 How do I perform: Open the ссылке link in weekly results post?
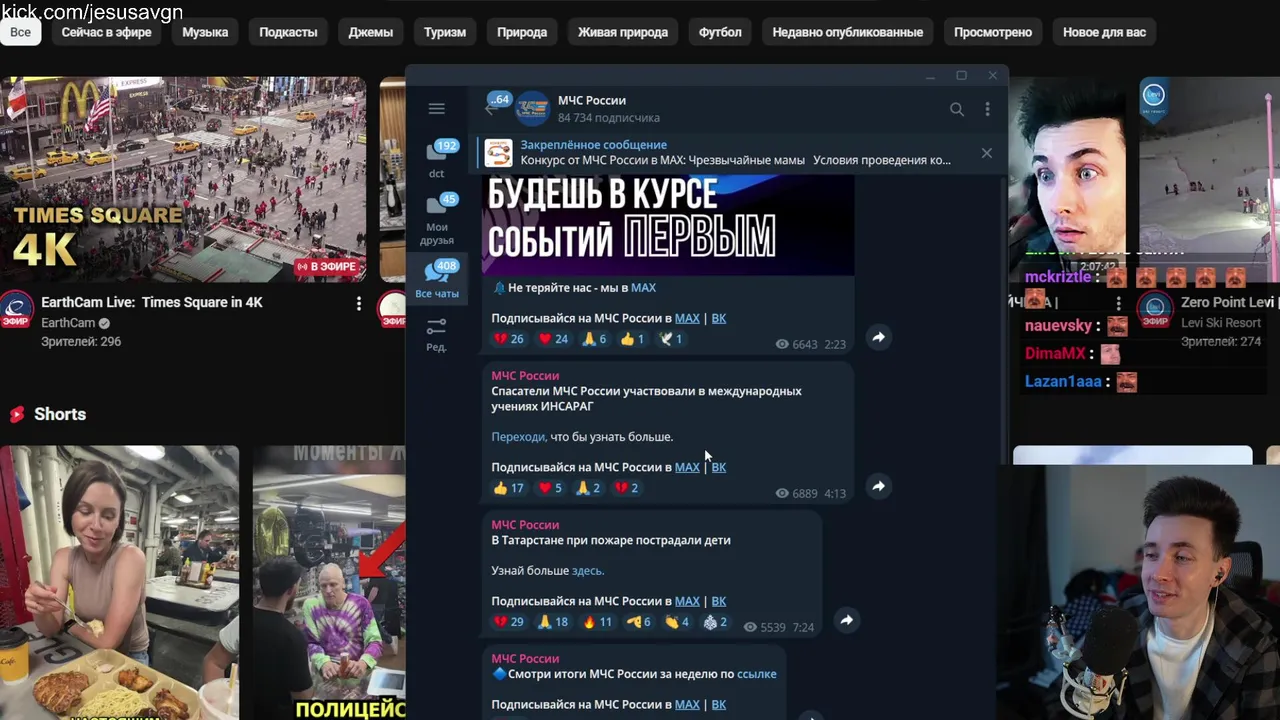tap(756, 674)
